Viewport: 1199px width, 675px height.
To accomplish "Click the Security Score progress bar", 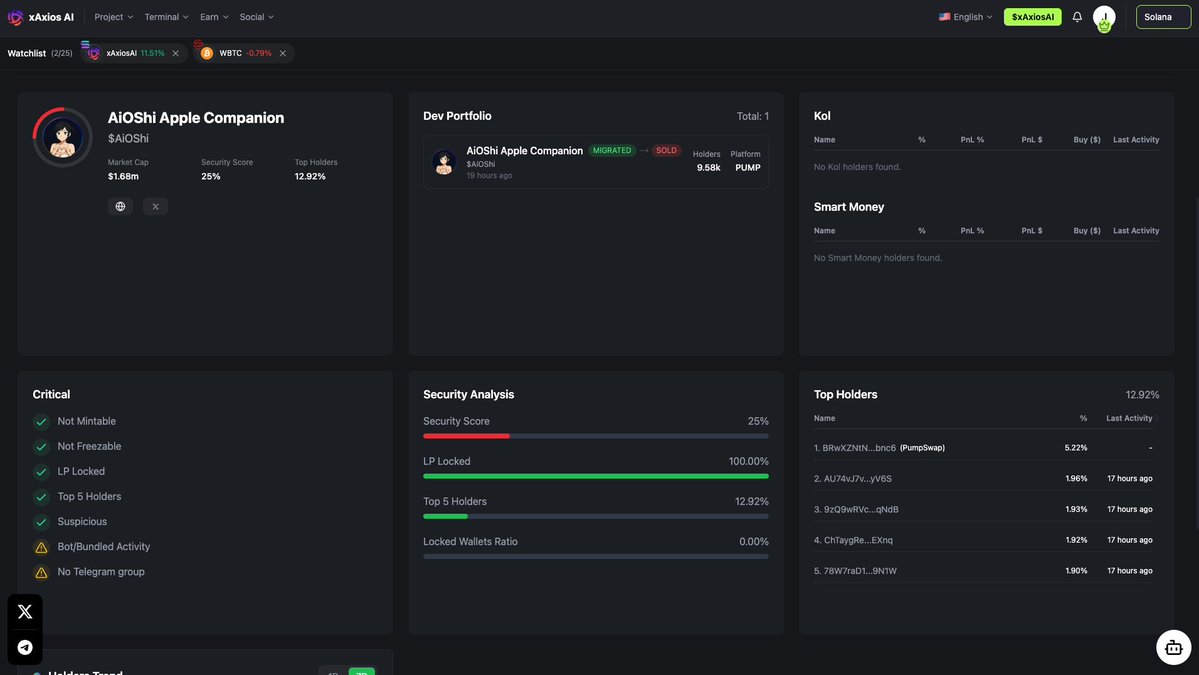I will (x=596, y=436).
